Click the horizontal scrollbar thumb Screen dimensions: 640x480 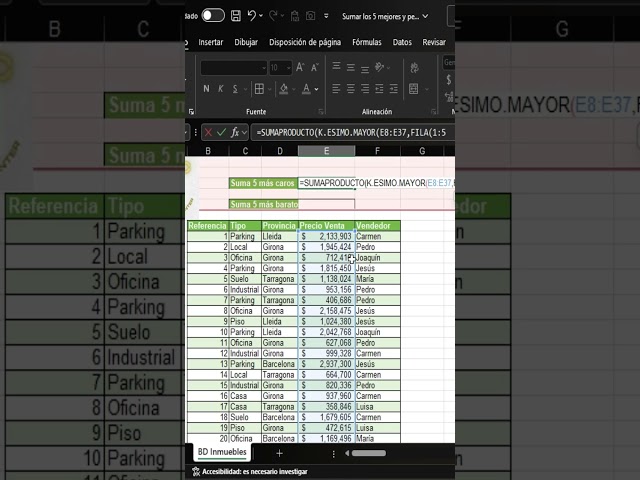(369, 453)
